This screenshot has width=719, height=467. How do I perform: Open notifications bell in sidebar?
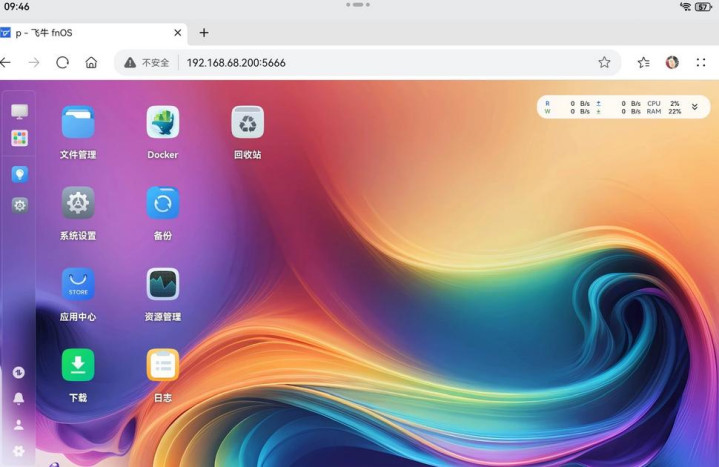19,399
